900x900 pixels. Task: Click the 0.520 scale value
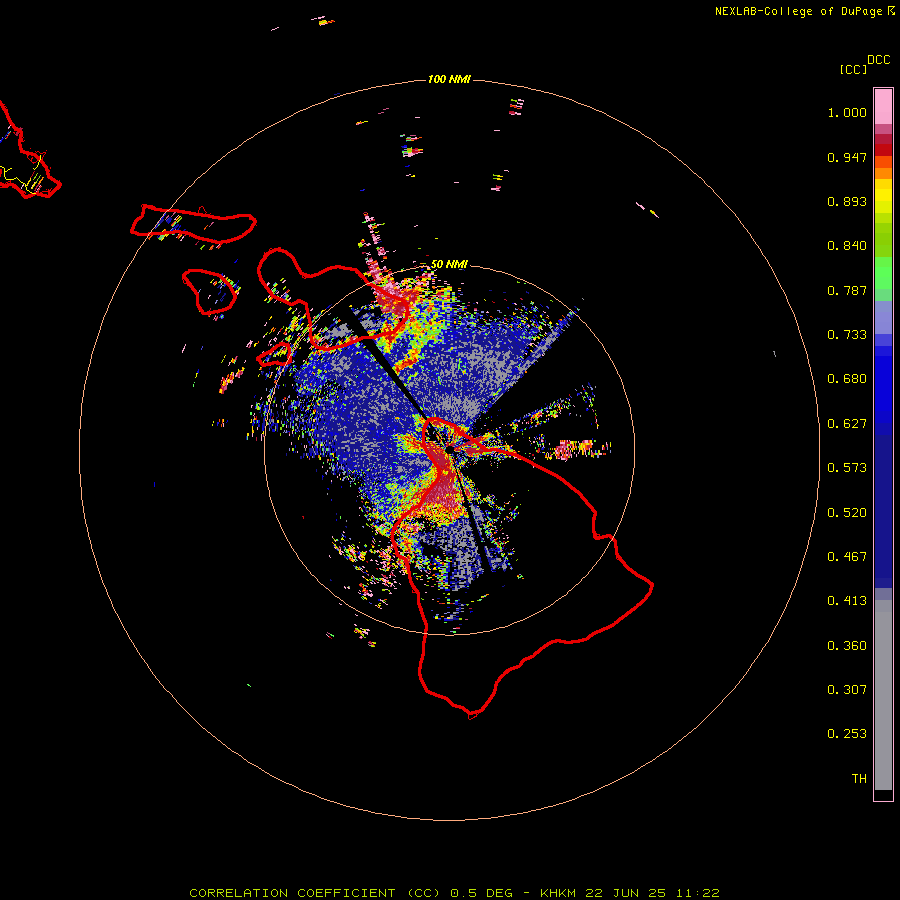[847, 513]
